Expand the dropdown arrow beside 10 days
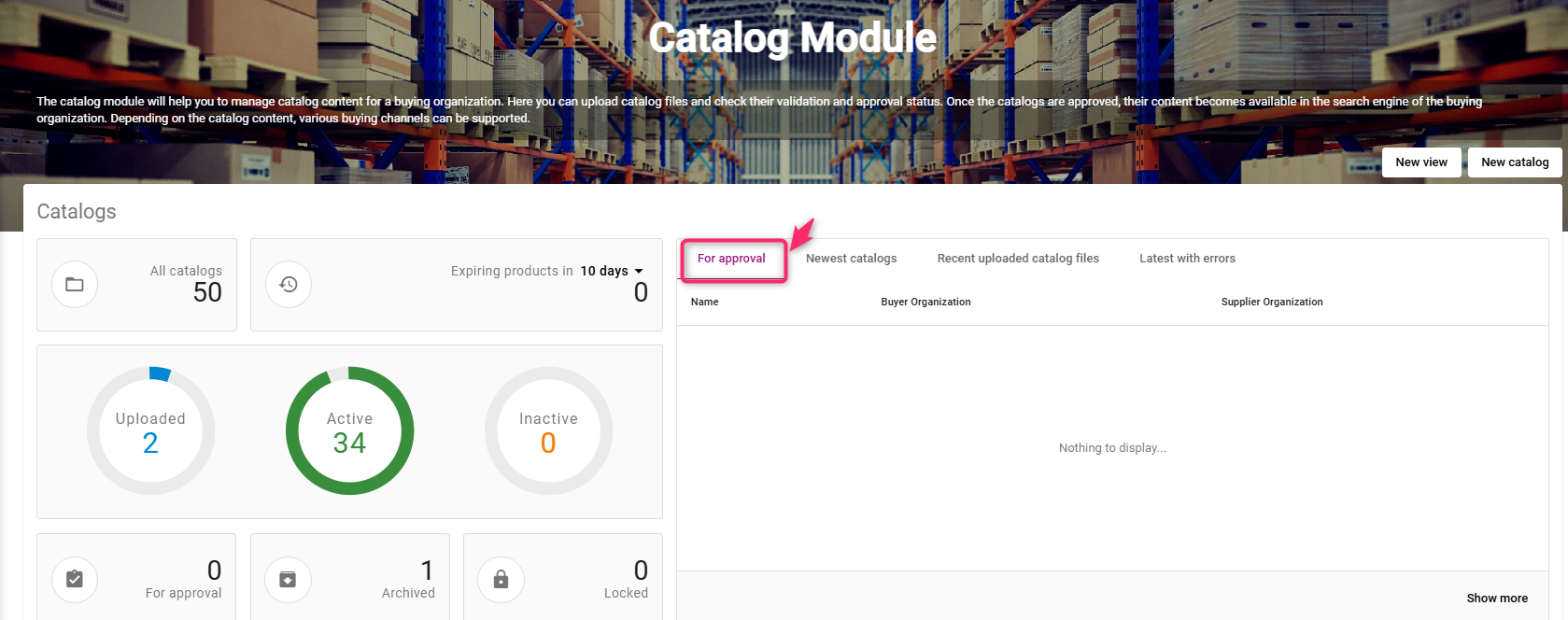The width and height of the screenshot is (1568, 620). 639,272
